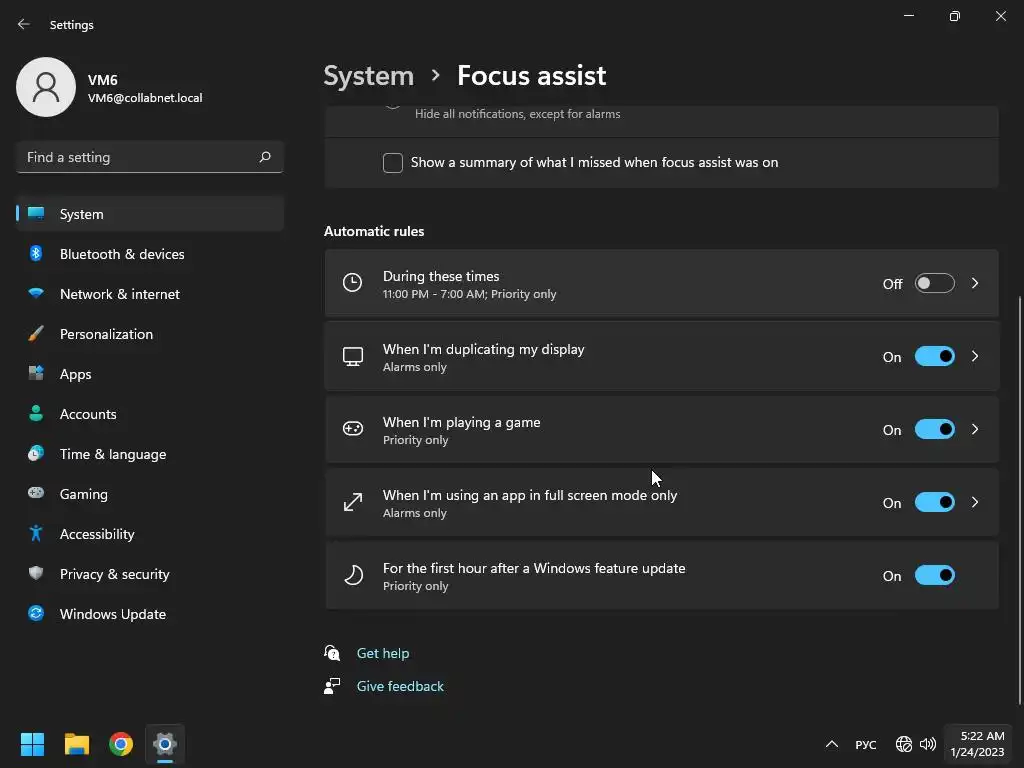Click the search magnifier in Find a setting

point(265,157)
